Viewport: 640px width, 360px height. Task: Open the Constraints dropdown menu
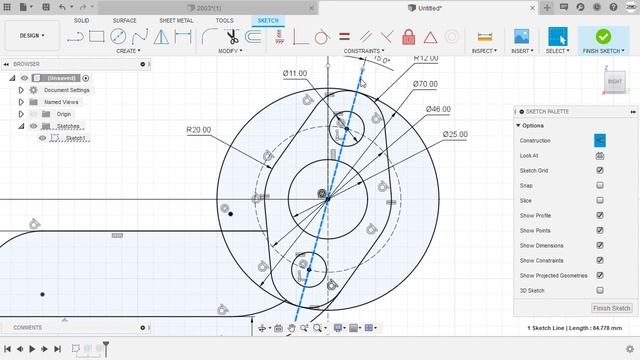pyautogui.click(x=364, y=51)
